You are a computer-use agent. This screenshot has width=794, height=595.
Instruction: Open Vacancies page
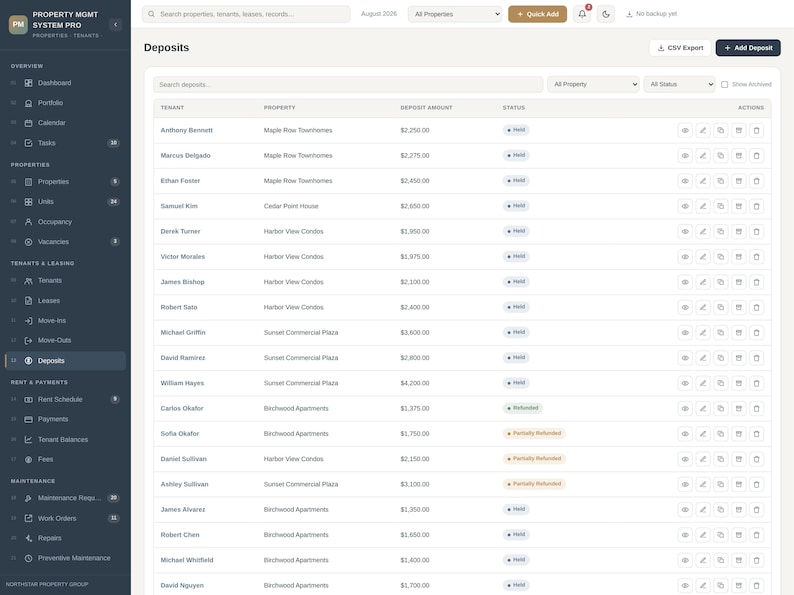pyautogui.click(x=65, y=242)
